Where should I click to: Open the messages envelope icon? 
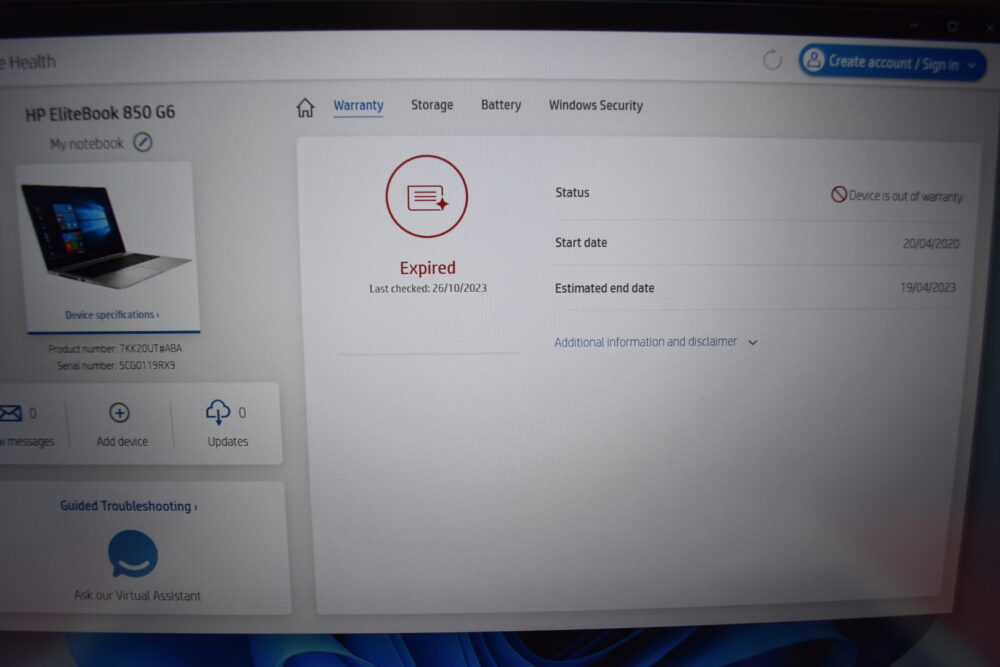(11, 414)
